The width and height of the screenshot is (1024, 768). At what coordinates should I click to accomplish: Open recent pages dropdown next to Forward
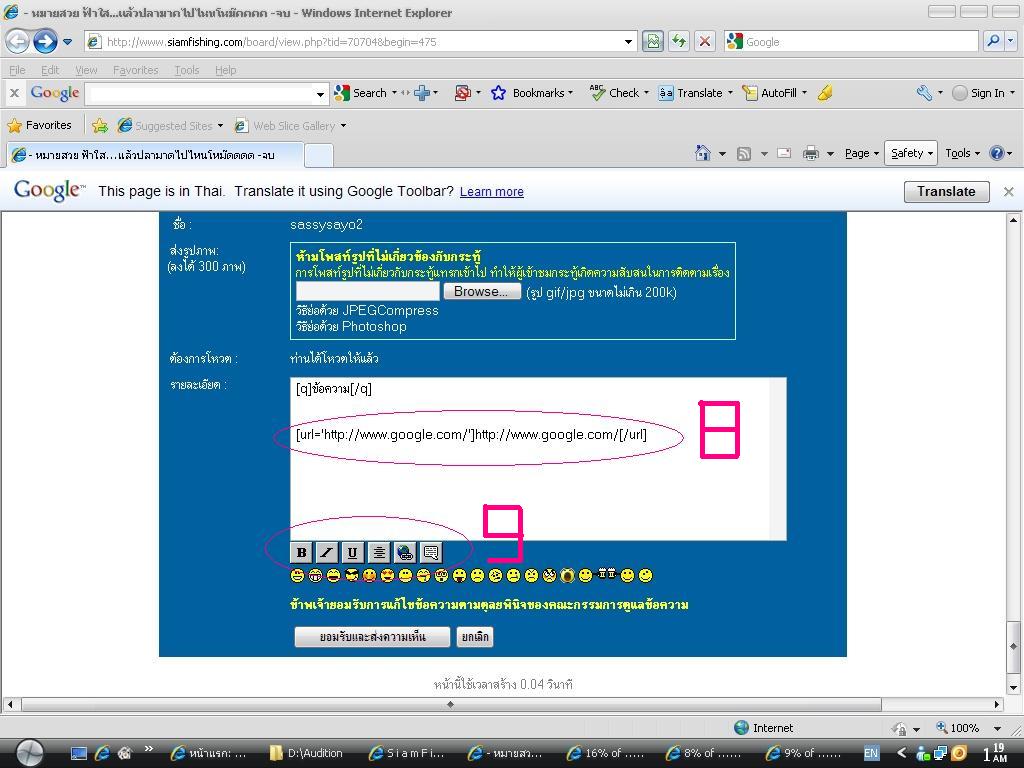[67, 42]
